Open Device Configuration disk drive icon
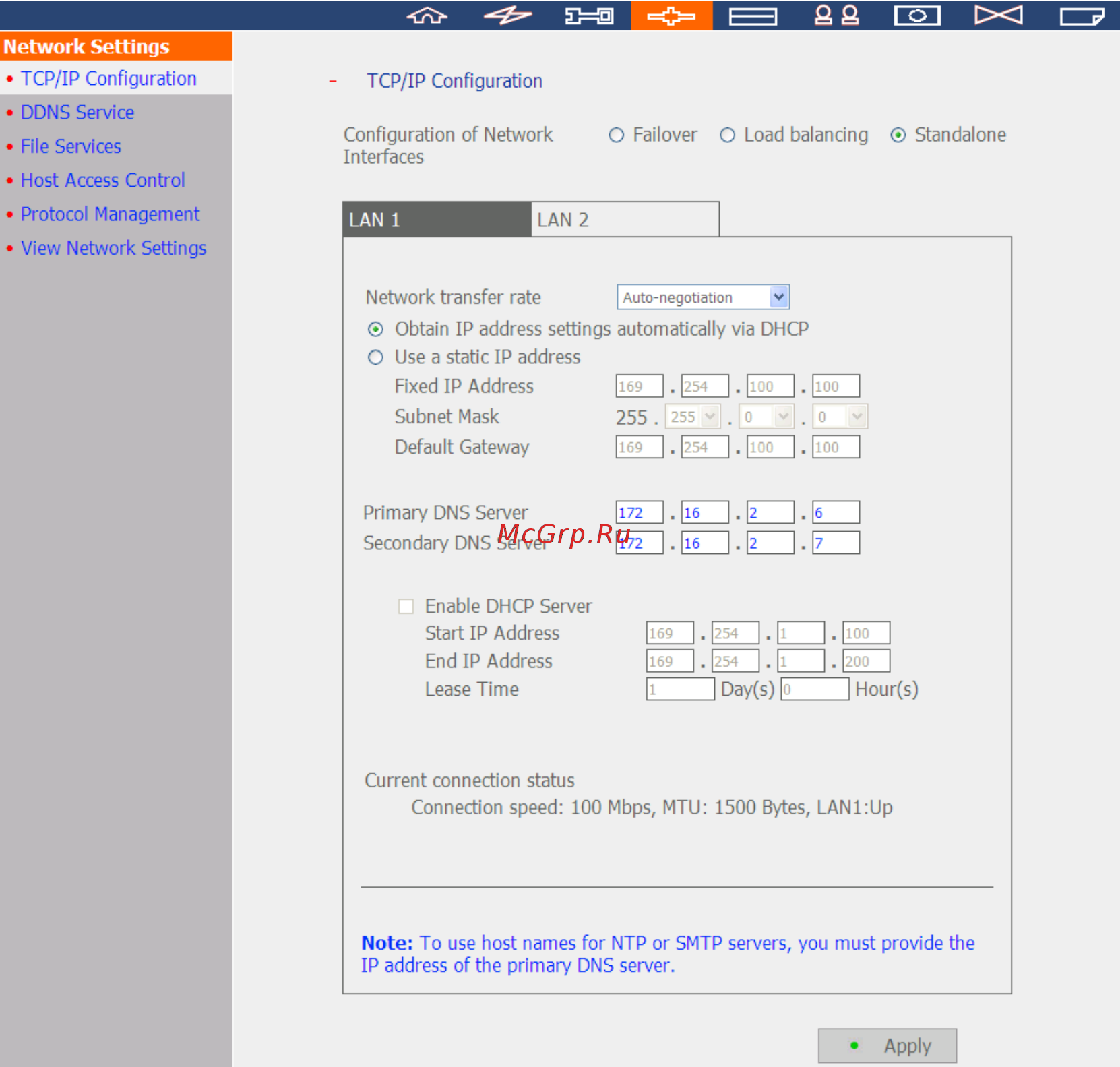Screen dimensions: 1120x1067 pyautogui.click(x=753, y=16)
